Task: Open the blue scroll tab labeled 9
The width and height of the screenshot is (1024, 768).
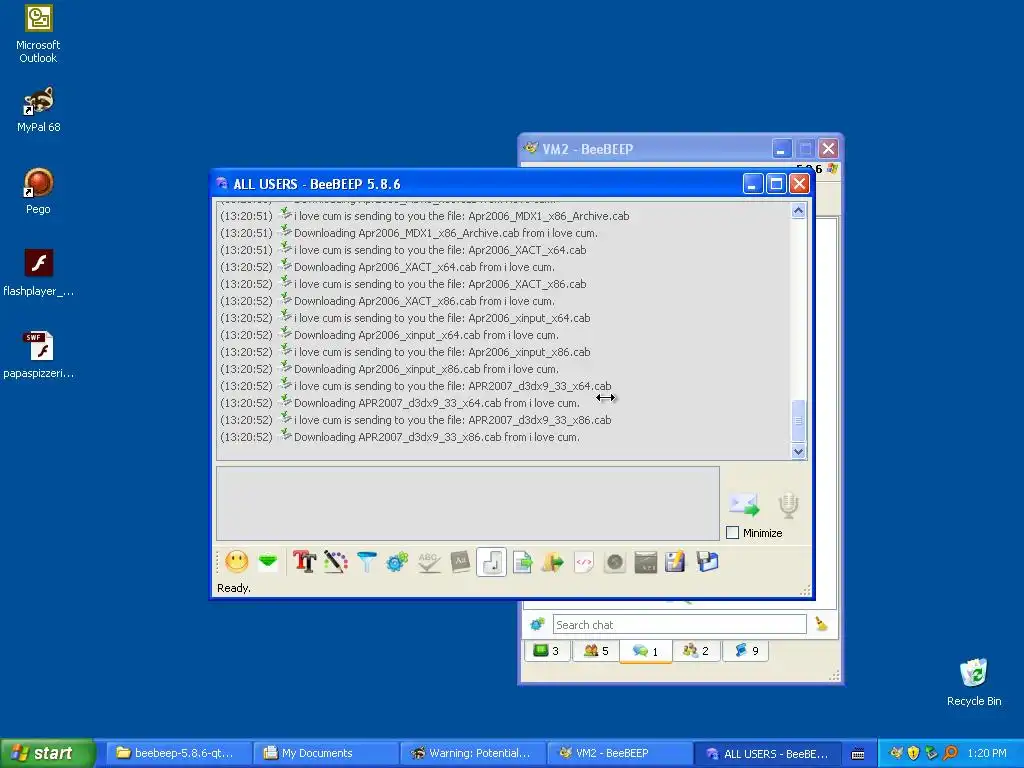Action: click(x=746, y=650)
